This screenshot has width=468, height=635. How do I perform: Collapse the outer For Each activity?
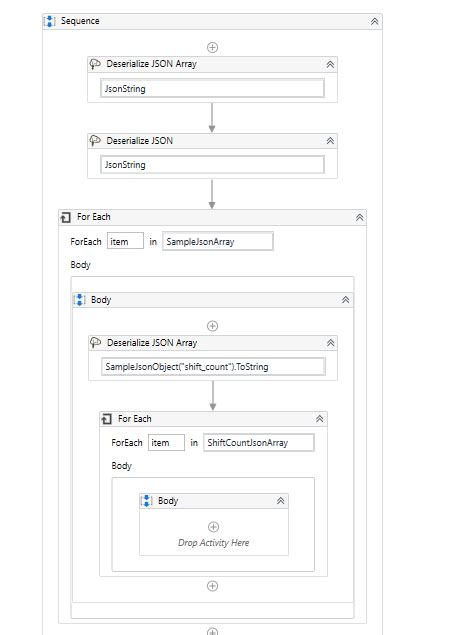(x=360, y=217)
